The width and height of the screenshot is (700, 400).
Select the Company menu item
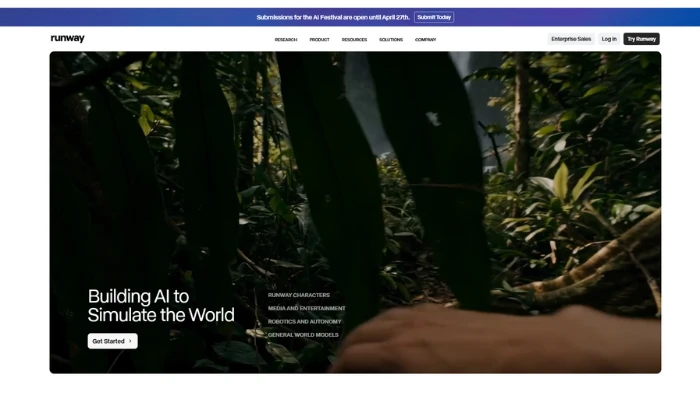425,39
